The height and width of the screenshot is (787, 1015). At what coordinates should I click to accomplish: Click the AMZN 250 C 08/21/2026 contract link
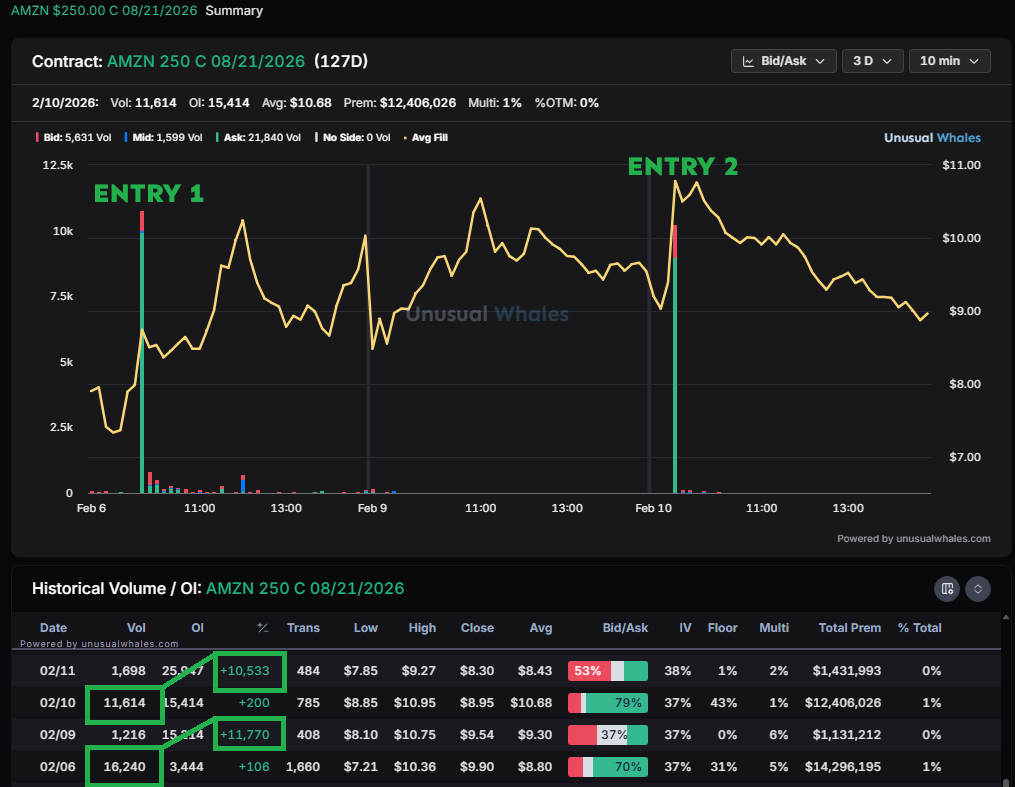(x=206, y=61)
